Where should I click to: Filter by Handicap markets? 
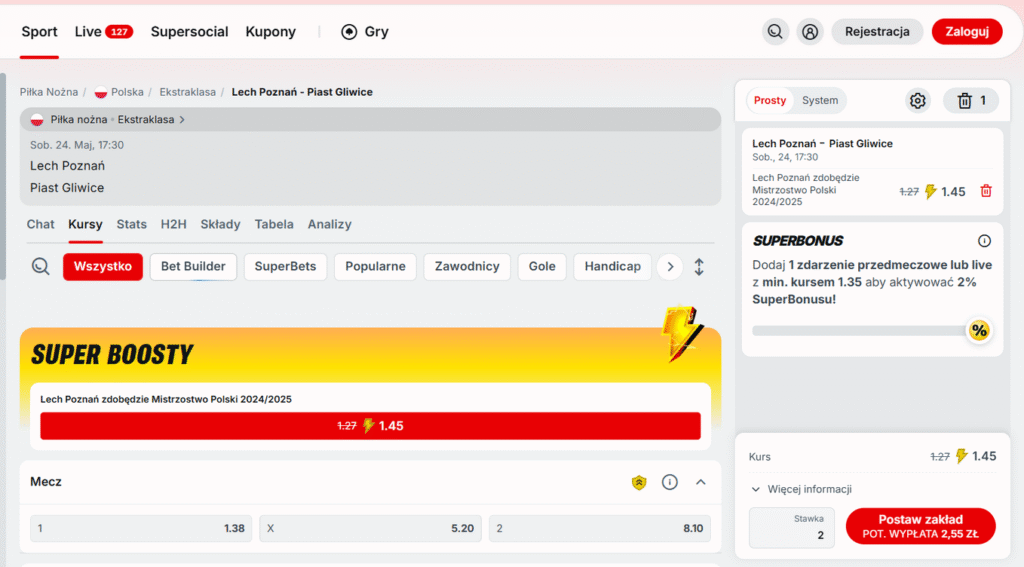click(x=613, y=267)
